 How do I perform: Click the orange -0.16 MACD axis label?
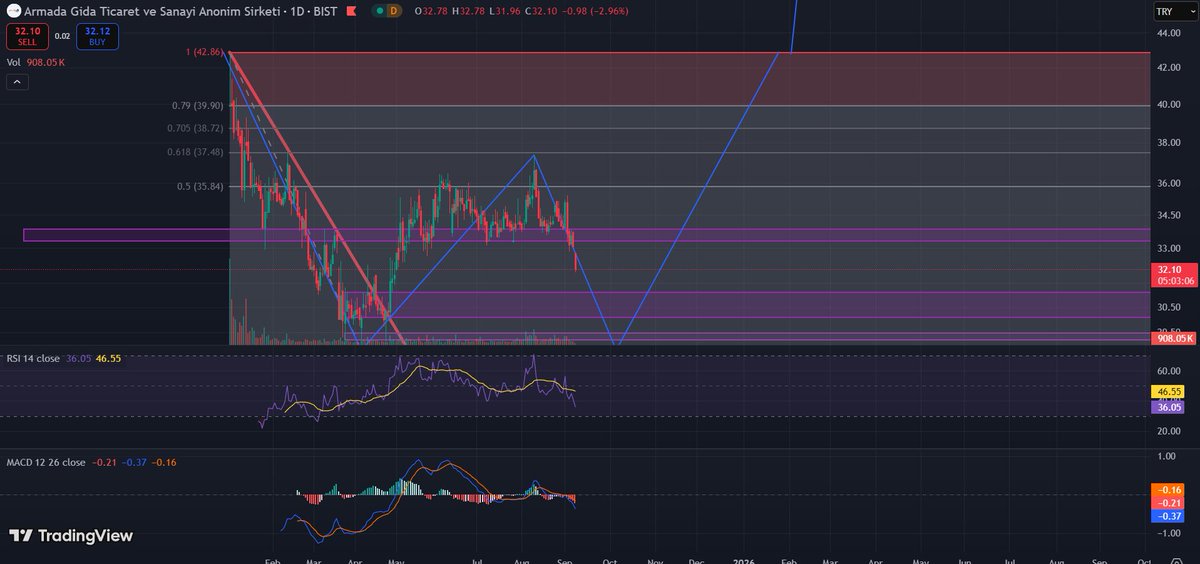coord(1170,490)
